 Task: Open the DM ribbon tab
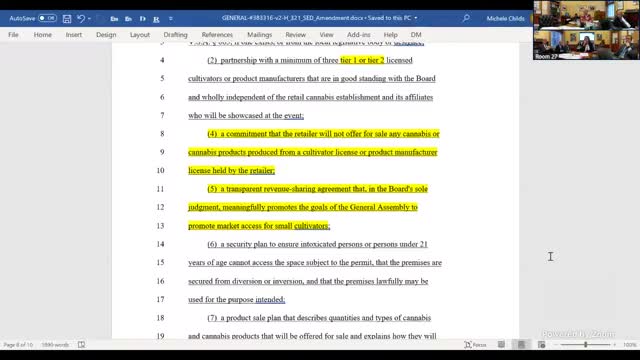click(416, 35)
